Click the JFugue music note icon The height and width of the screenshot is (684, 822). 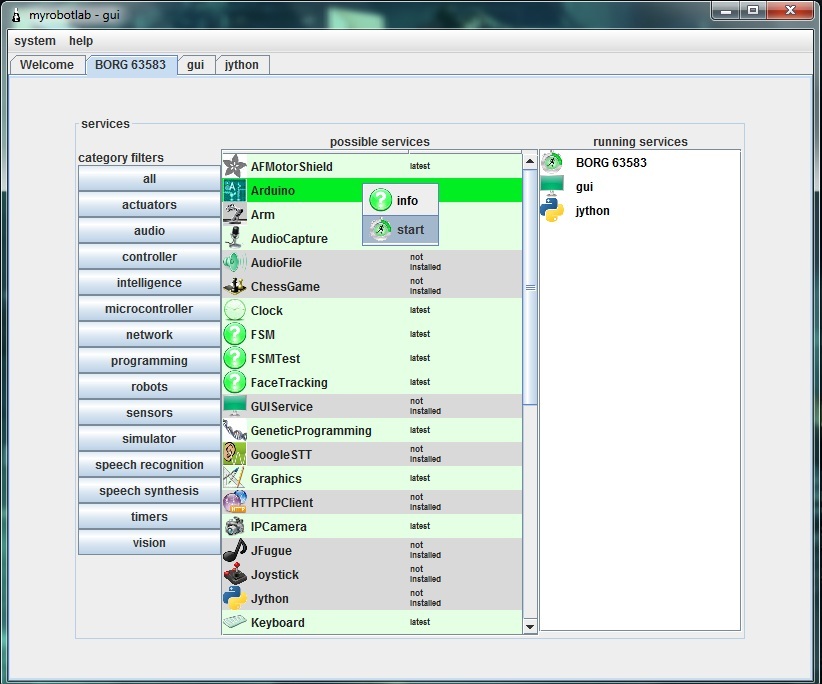(234, 550)
